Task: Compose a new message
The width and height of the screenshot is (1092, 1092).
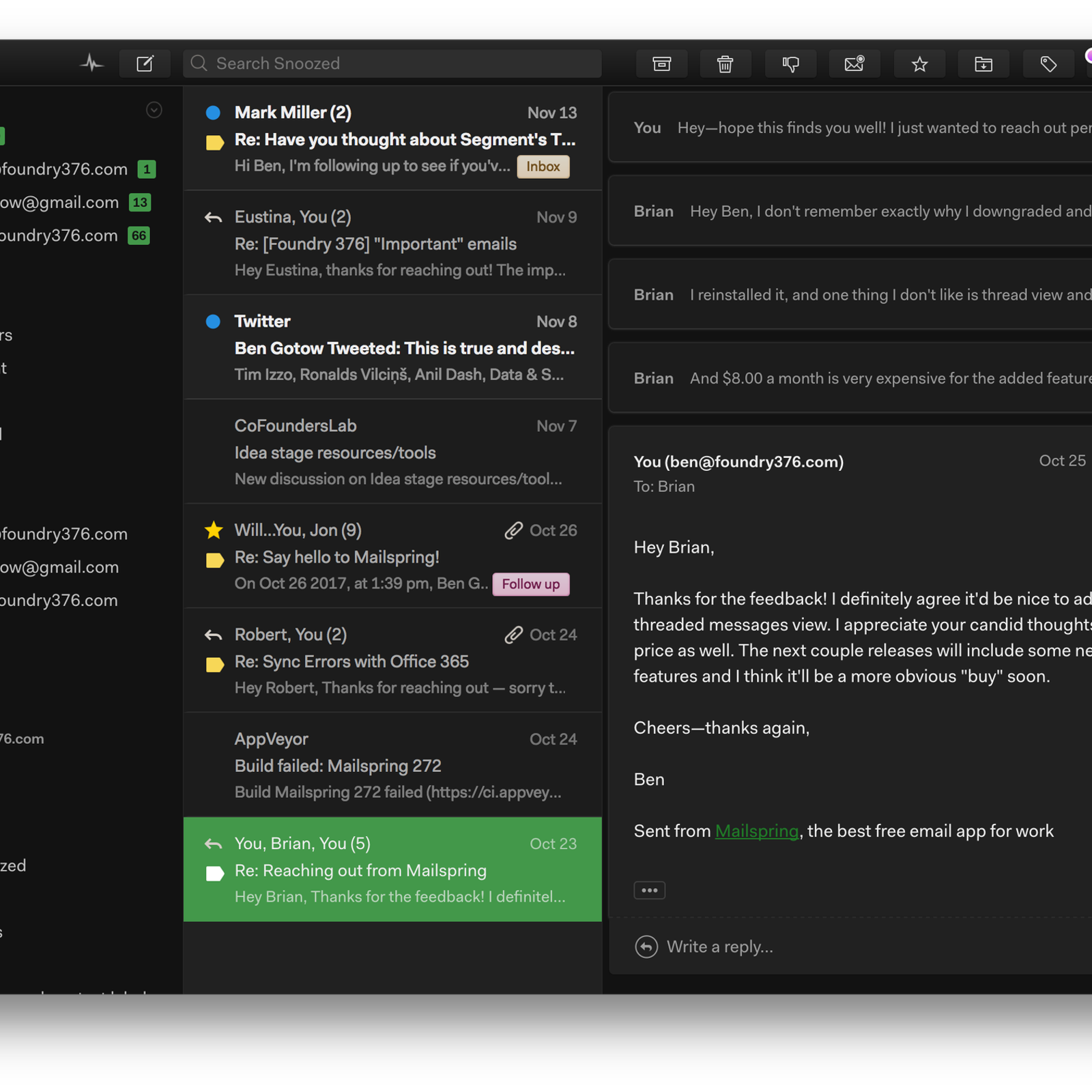Action: tap(145, 63)
